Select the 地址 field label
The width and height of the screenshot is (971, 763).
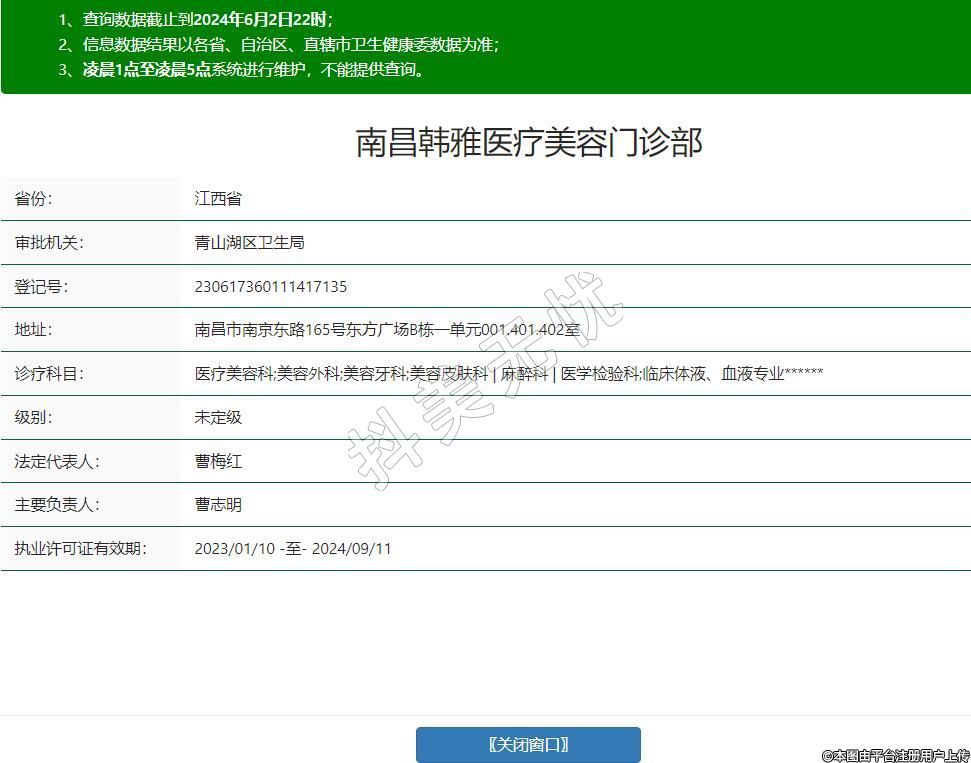pyautogui.click(x=33, y=330)
